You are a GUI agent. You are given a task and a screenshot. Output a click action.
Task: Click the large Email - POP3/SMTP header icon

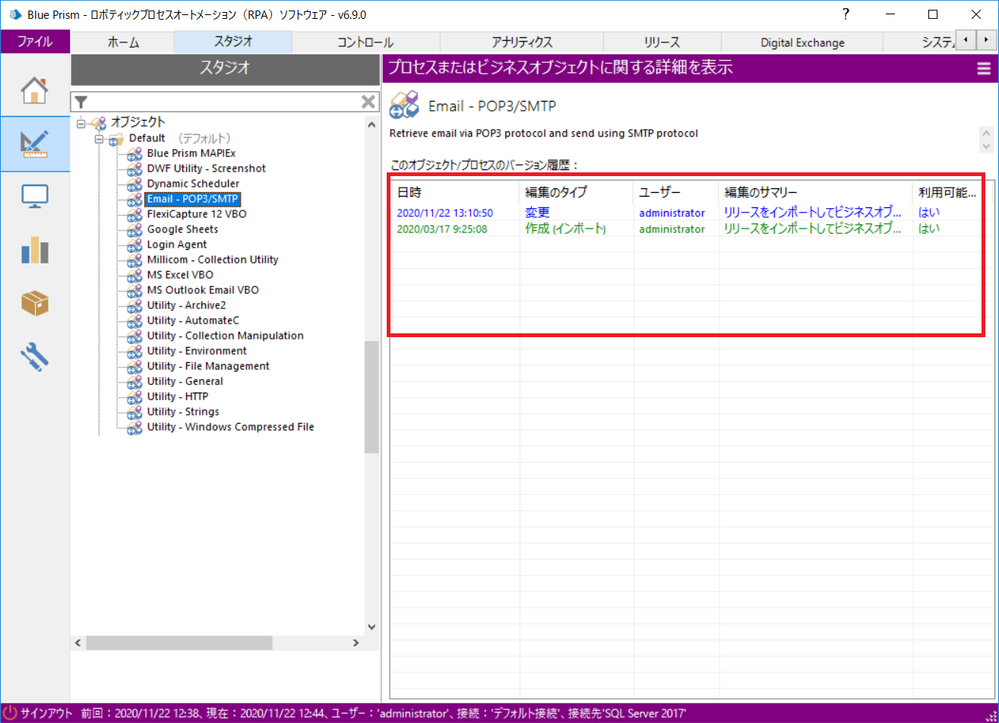(x=405, y=105)
